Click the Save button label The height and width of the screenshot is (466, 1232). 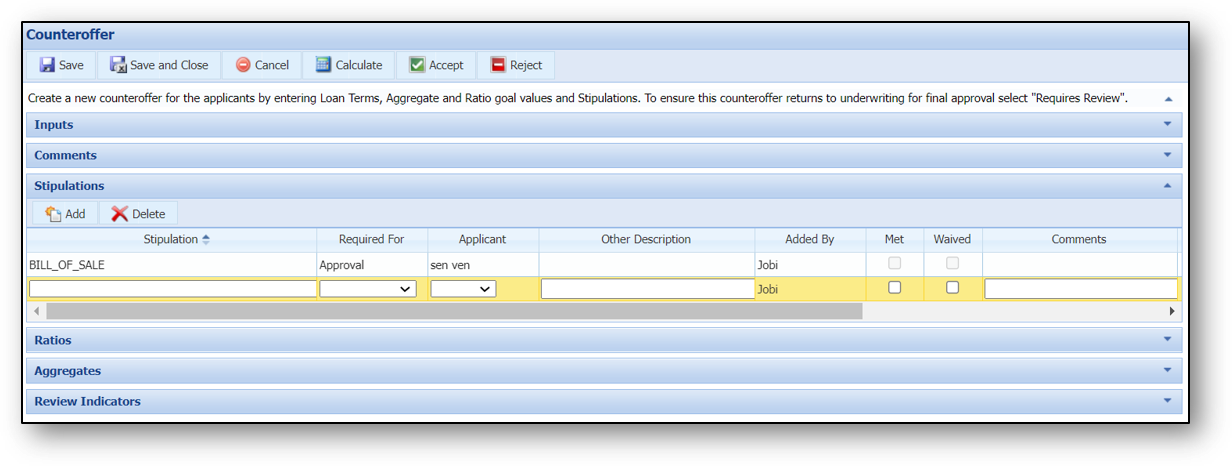[x=71, y=65]
